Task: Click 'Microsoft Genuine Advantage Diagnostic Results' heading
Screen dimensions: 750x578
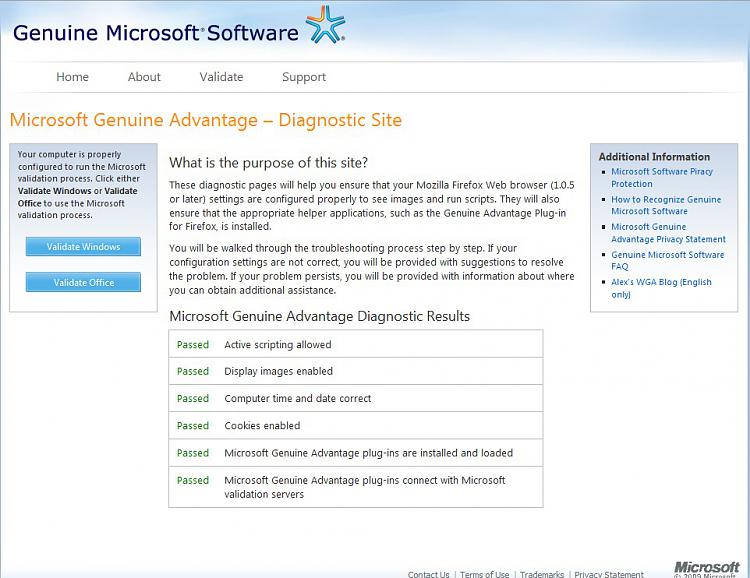Action: click(320, 316)
